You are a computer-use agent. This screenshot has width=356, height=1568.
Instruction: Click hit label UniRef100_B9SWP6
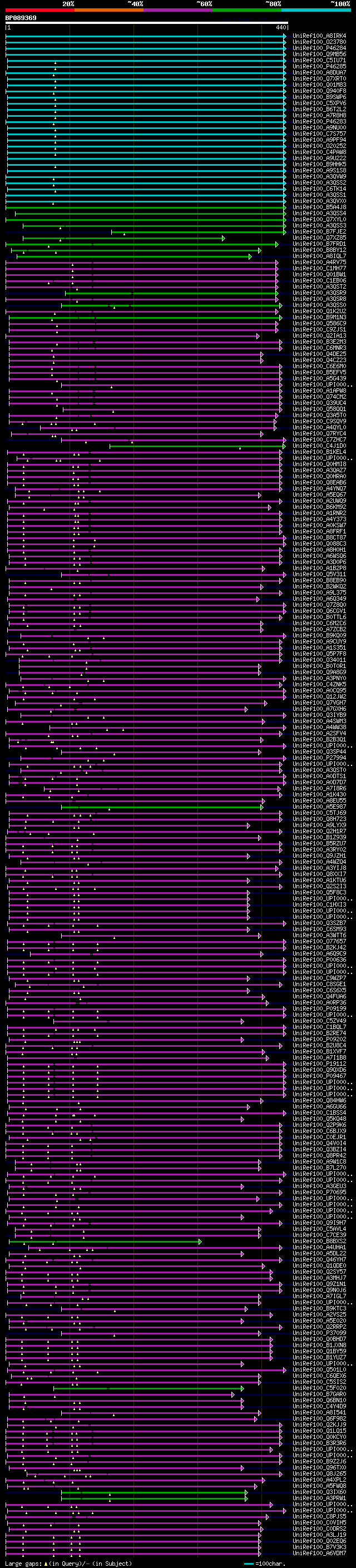319,97
